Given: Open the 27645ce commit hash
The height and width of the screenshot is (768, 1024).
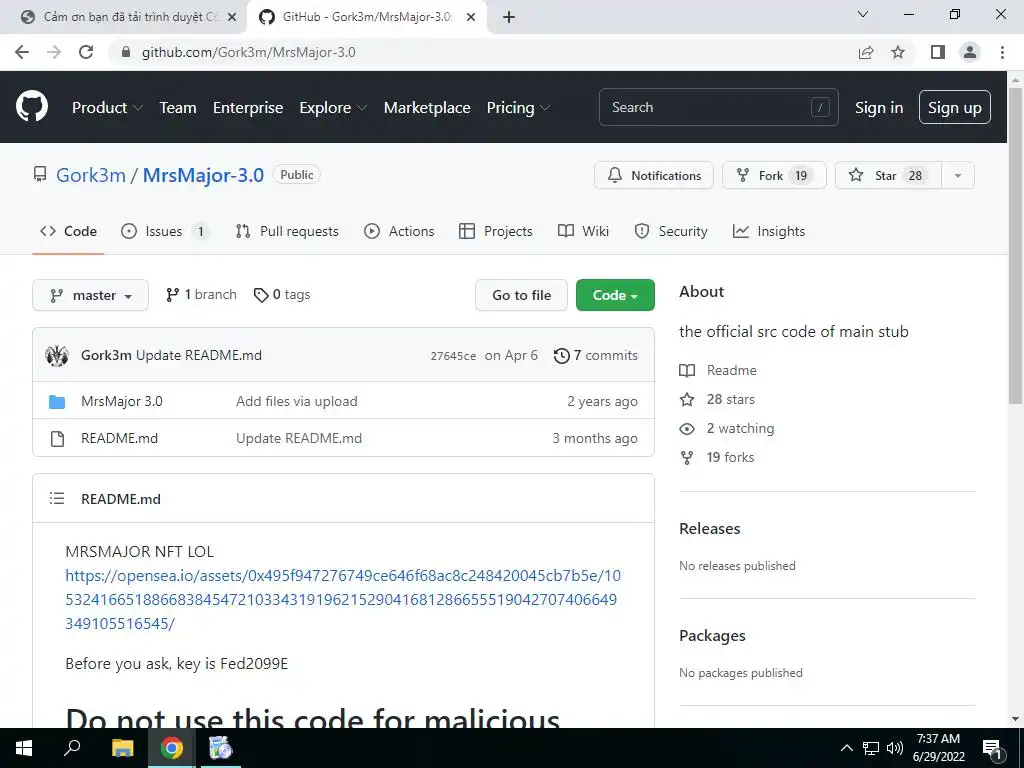Looking at the screenshot, I should pos(453,356).
